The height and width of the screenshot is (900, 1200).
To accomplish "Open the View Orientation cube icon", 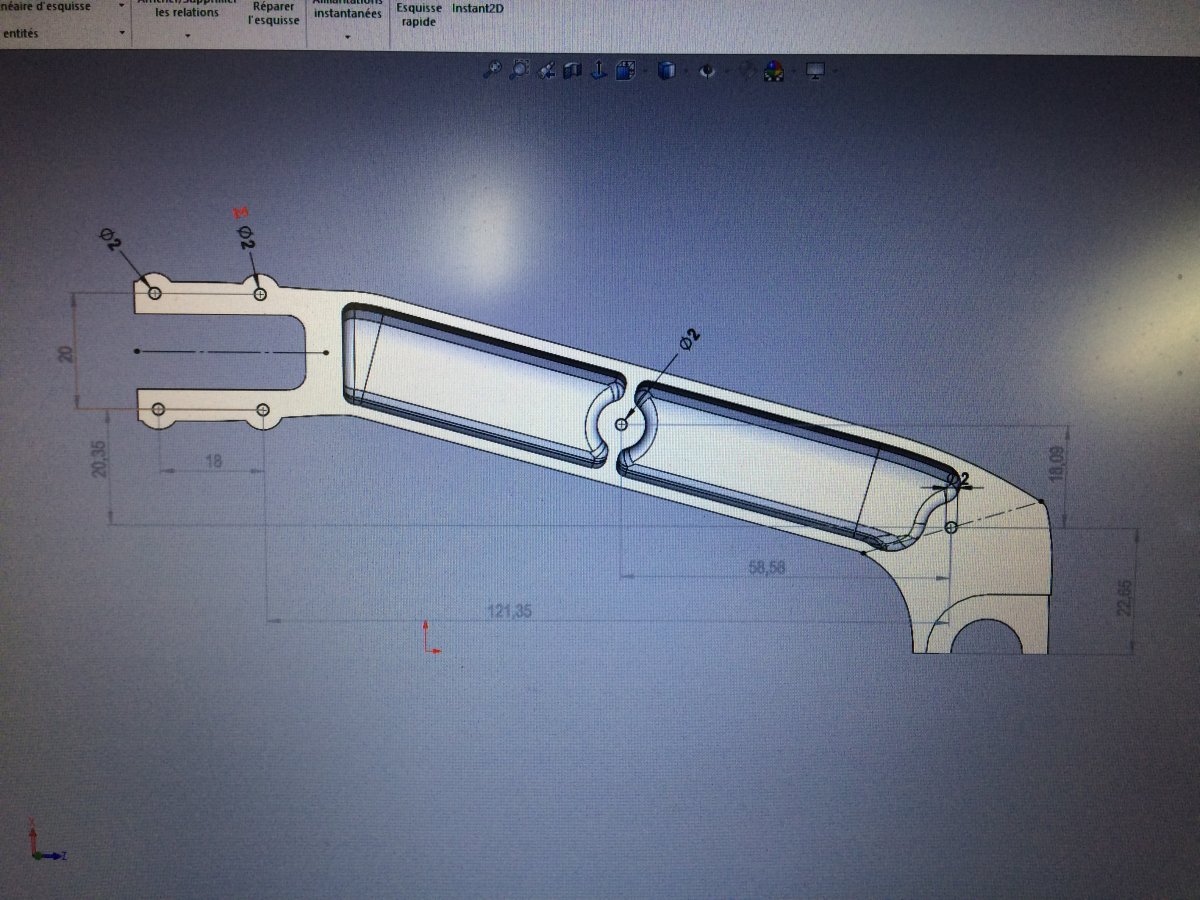I will point(626,70).
